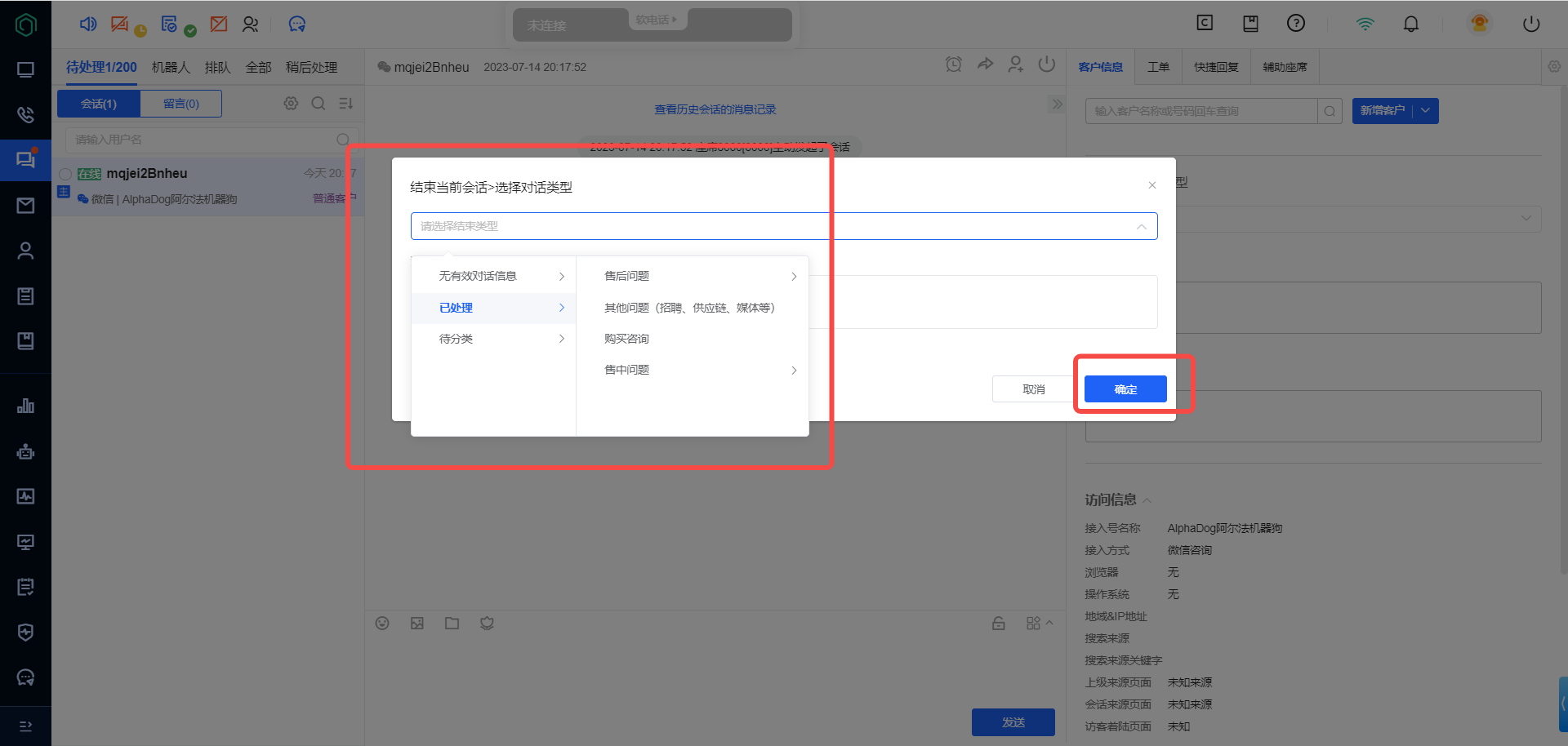
Task: Click the customer name search input field
Action: coord(1200,111)
